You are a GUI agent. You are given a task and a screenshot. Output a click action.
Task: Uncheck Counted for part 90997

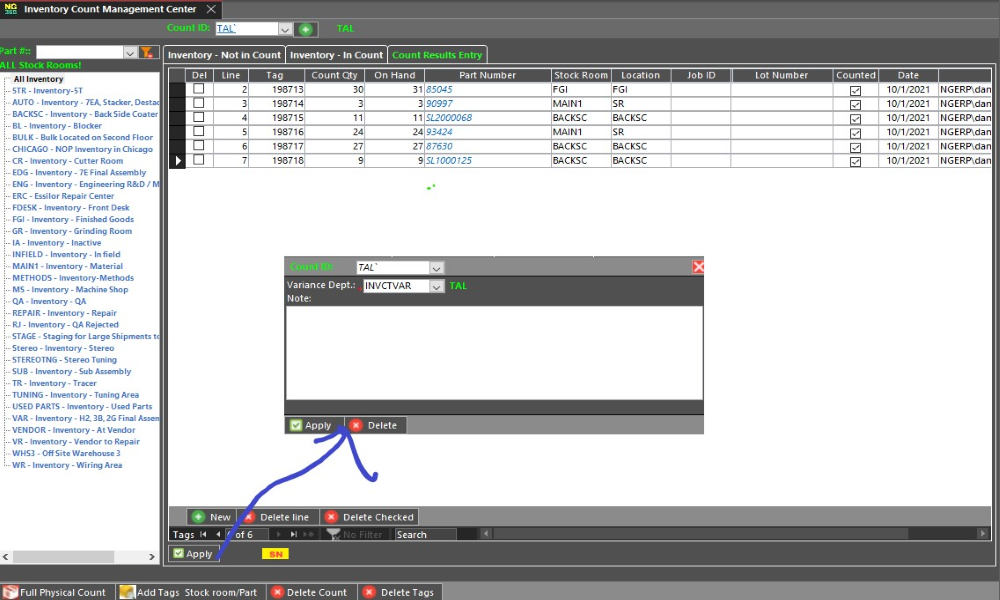[x=855, y=104]
